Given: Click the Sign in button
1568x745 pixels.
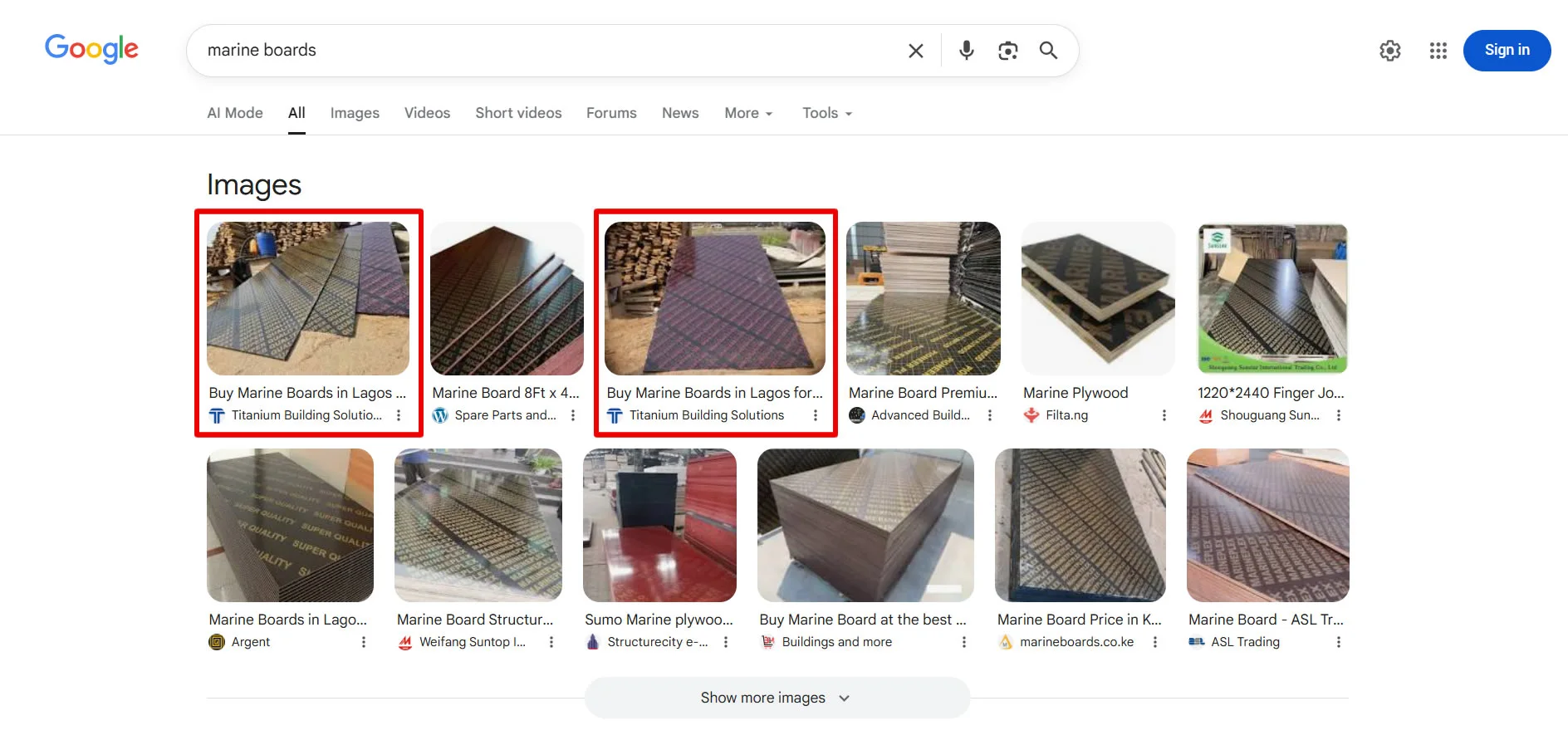Looking at the screenshot, I should coord(1506,51).
